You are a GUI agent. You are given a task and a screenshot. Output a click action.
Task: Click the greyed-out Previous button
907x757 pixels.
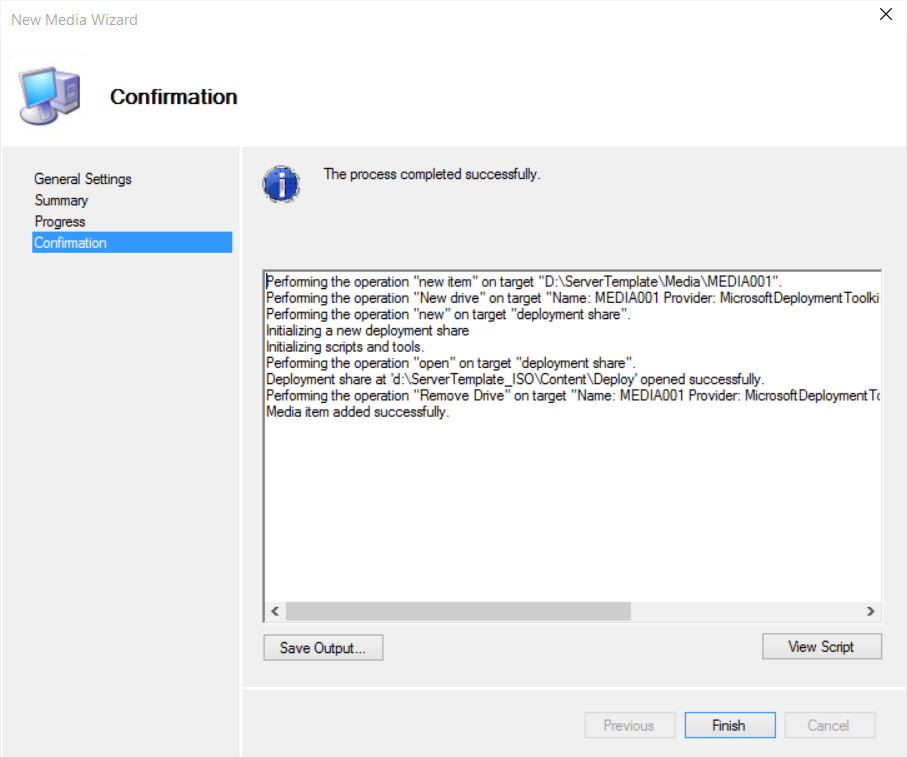coord(629,726)
